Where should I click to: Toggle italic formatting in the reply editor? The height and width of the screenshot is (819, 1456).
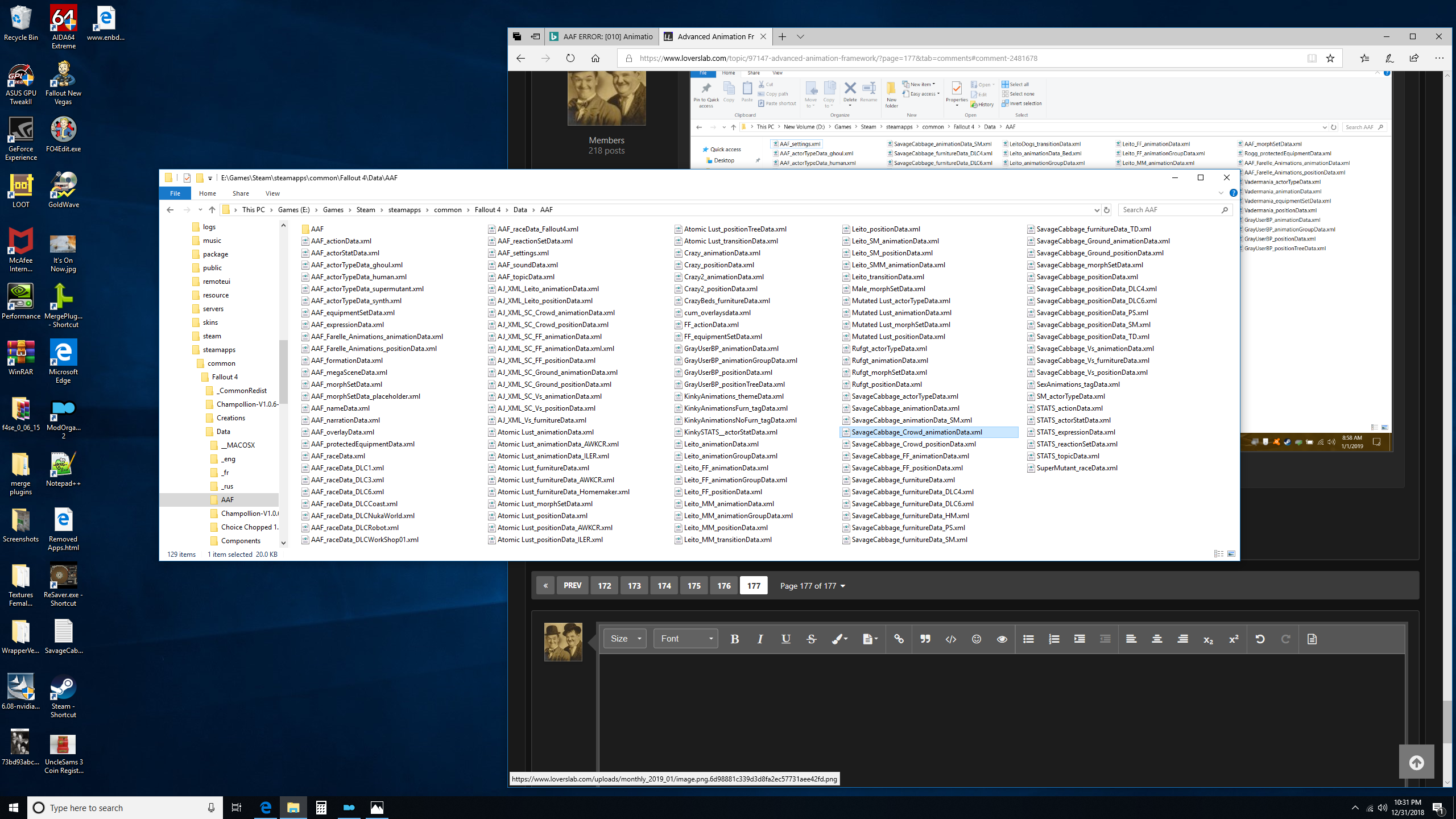[x=760, y=639]
